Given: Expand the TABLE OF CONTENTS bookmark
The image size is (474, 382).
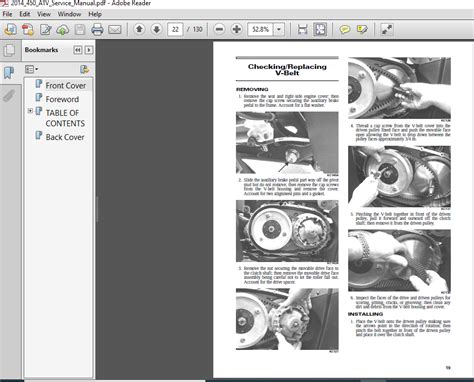Looking at the screenshot, I should [30, 111].
